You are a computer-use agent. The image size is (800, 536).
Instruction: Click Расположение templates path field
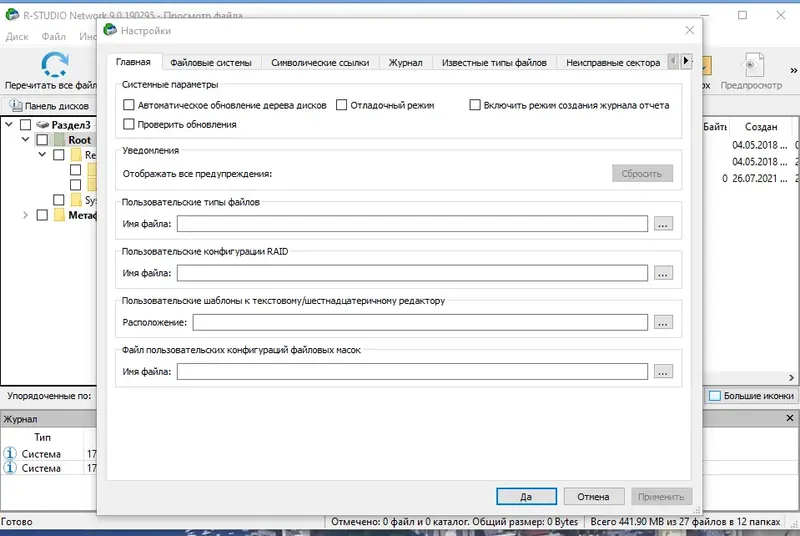point(420,322)
